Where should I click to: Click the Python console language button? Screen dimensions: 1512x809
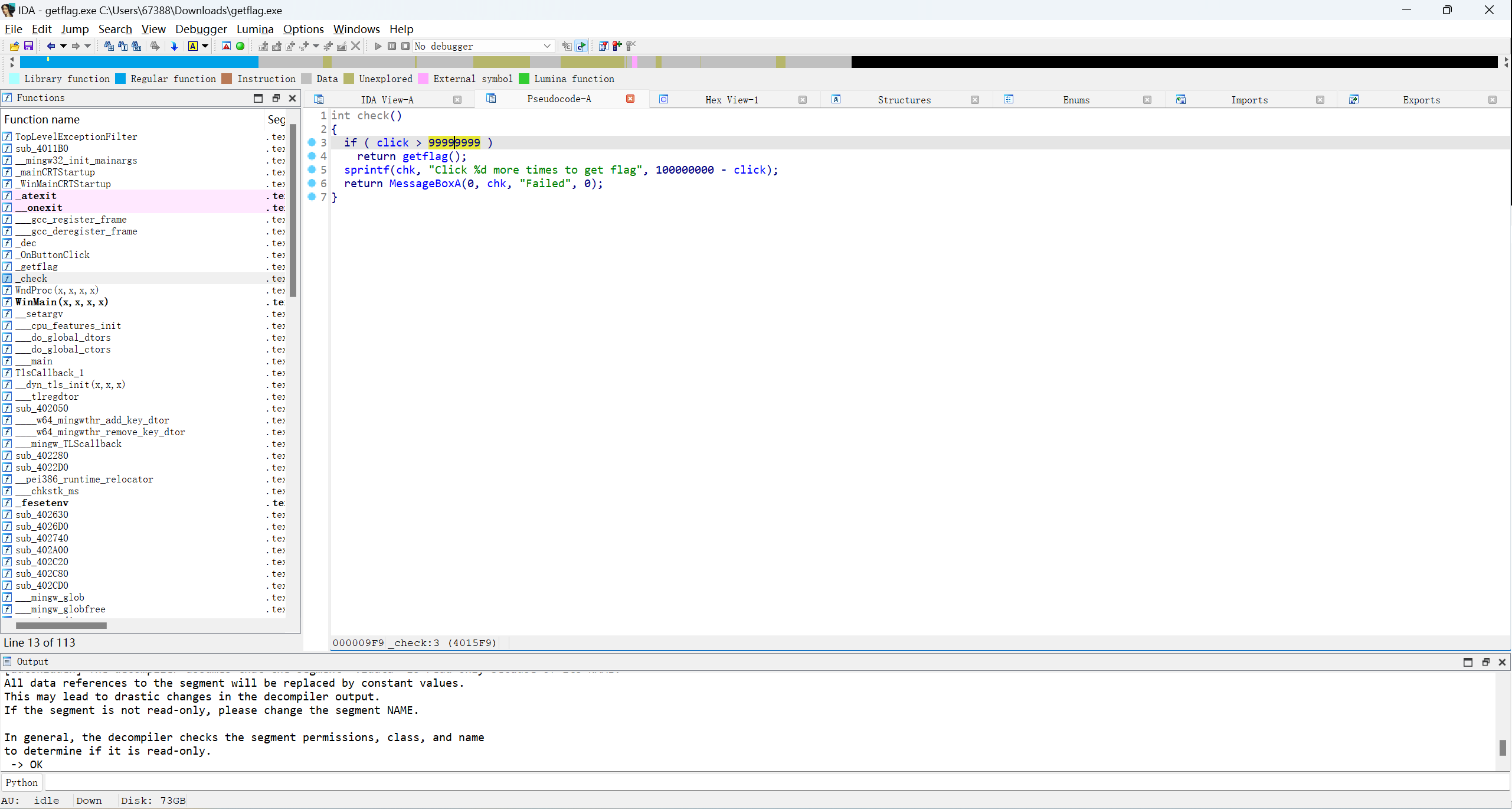click(22, 782)
